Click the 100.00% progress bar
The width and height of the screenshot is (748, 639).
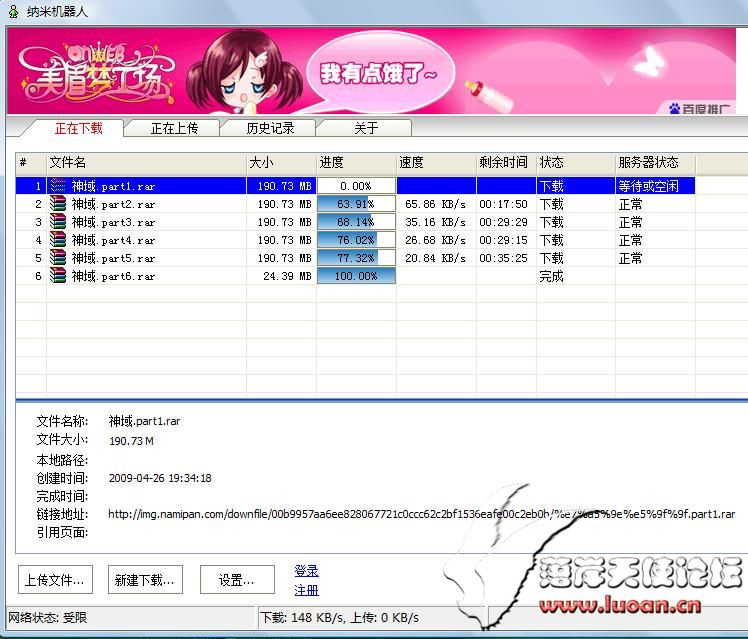(x=356, y=276)
